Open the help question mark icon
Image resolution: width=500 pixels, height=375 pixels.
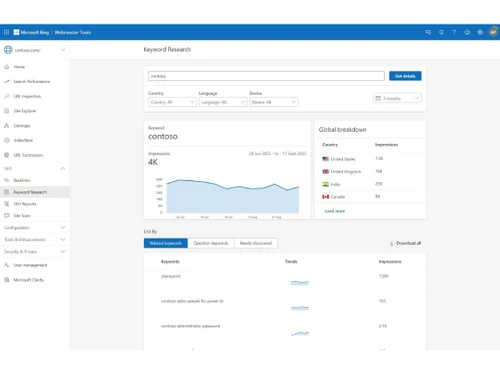tap(454, 32)
